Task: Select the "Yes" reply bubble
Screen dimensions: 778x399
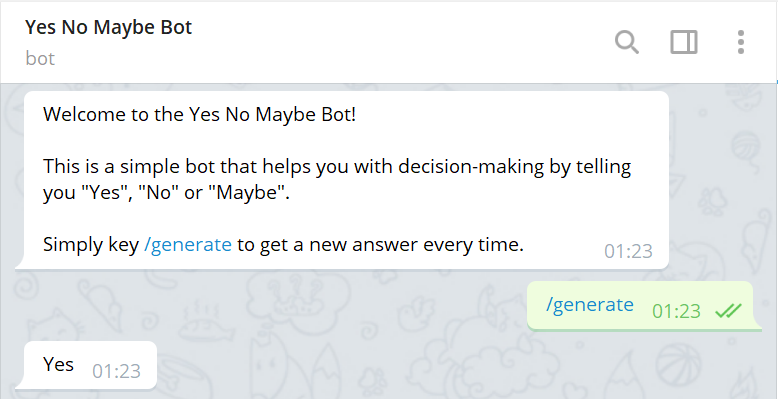Action: [90, 365]
